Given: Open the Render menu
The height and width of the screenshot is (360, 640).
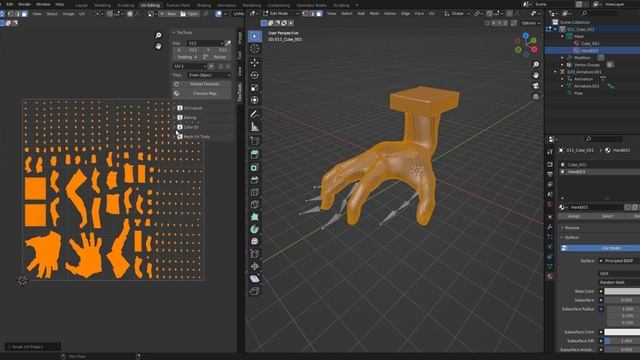Looking at the screenshot, I should click(24, 4).
